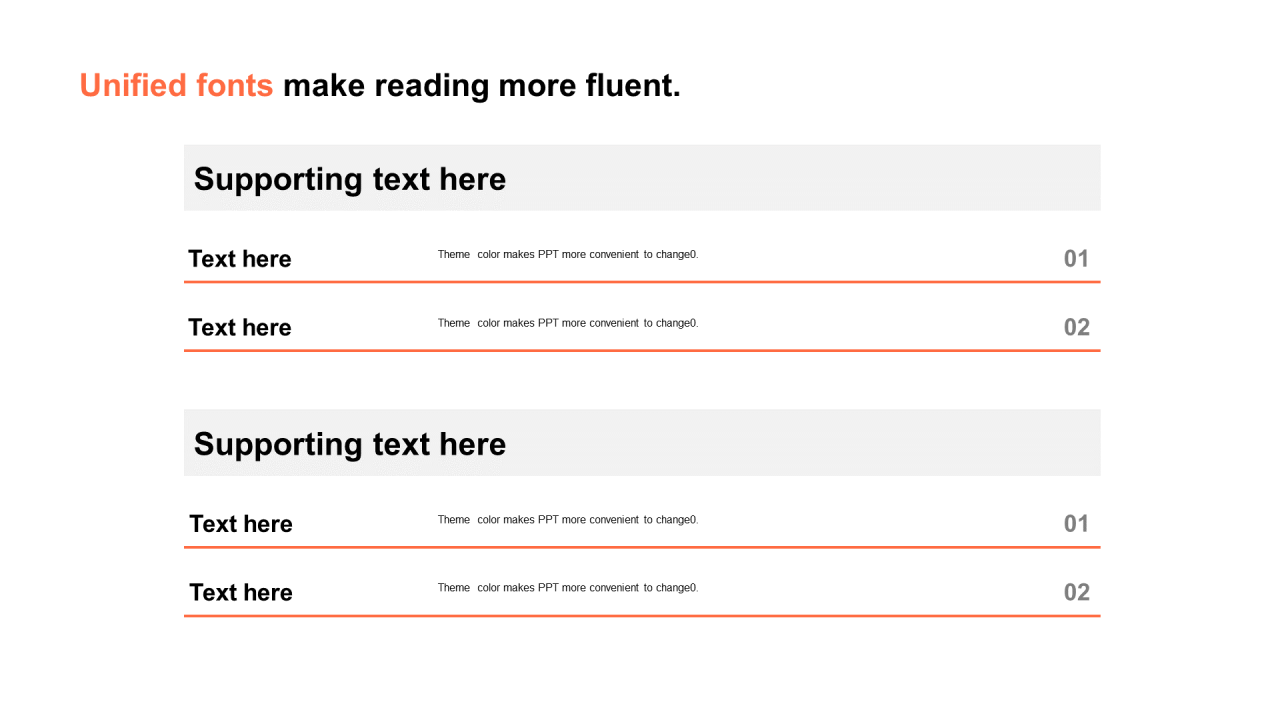This screenshot has width=1280, height=720.
Task: Select the orange line under upper row 01
Action: point(642,282)
